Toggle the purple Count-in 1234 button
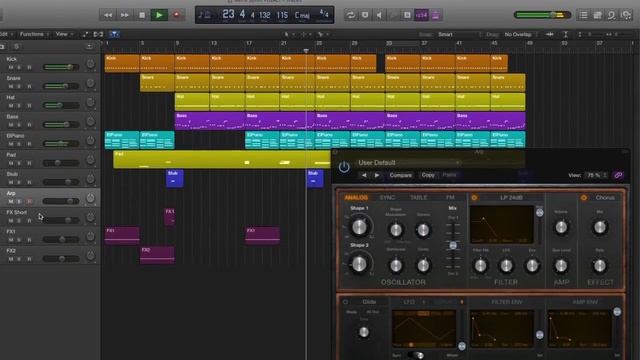 pos(421,15)
